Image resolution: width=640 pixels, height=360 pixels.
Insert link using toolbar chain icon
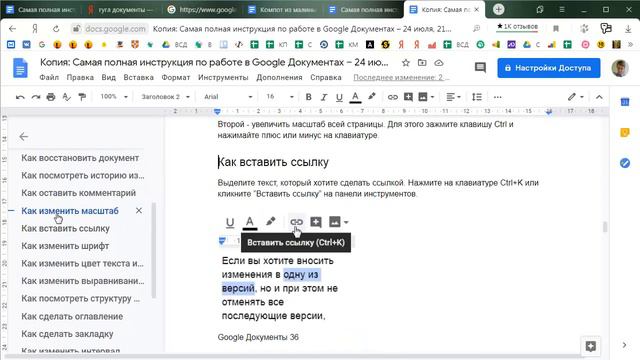pos(393,97)
